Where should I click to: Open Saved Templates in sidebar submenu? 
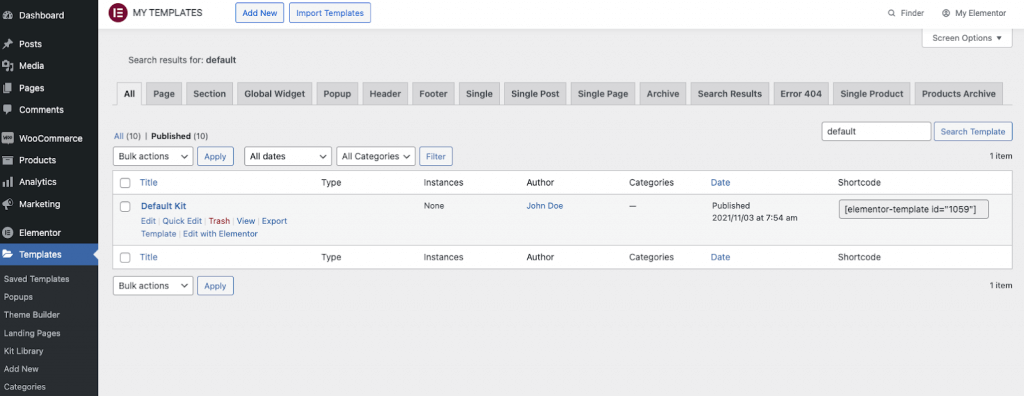[37, 279]
